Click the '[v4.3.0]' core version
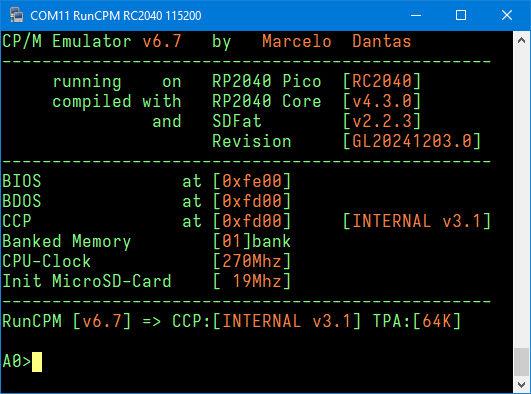 [382, 101]
